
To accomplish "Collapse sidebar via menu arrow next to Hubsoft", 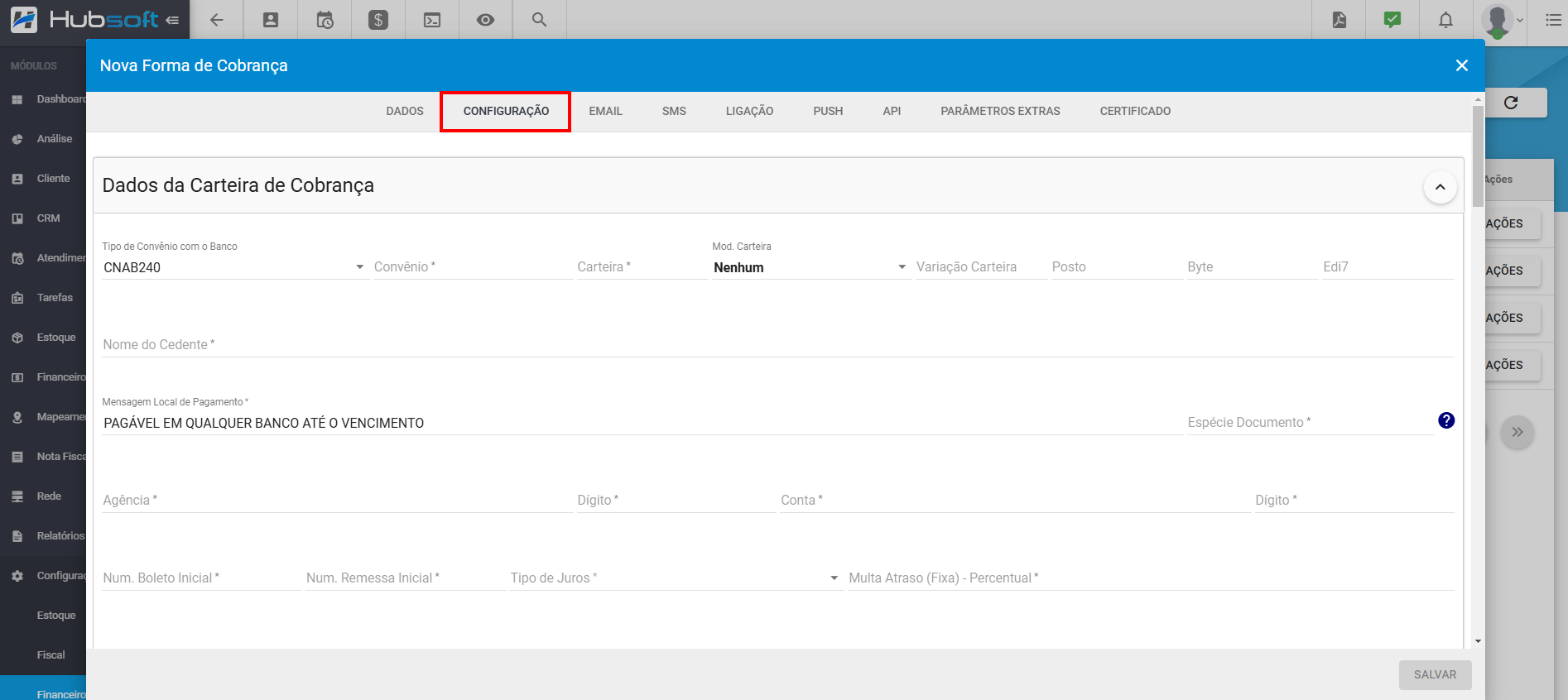I will pyautogui.click(x=172, y=20).
